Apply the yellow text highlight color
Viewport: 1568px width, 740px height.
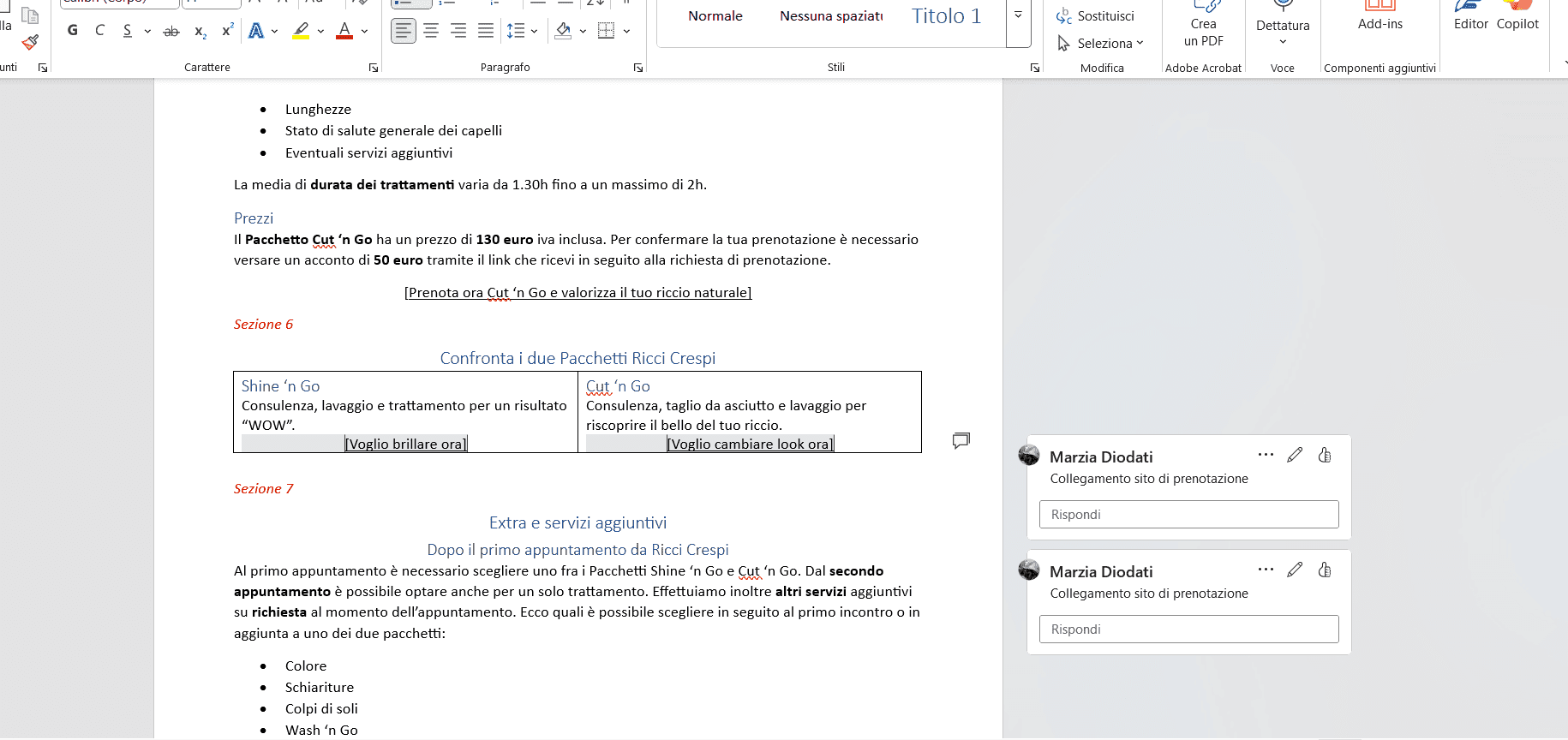click(301, 31)
